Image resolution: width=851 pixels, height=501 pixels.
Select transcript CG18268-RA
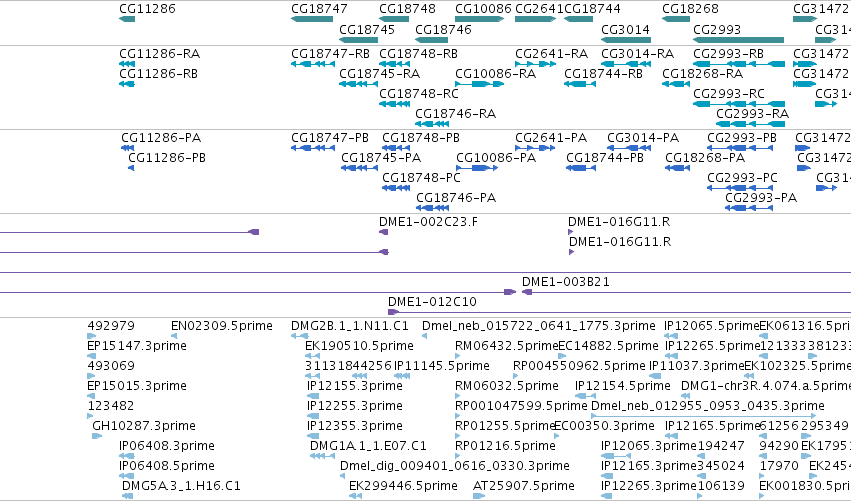703,74
